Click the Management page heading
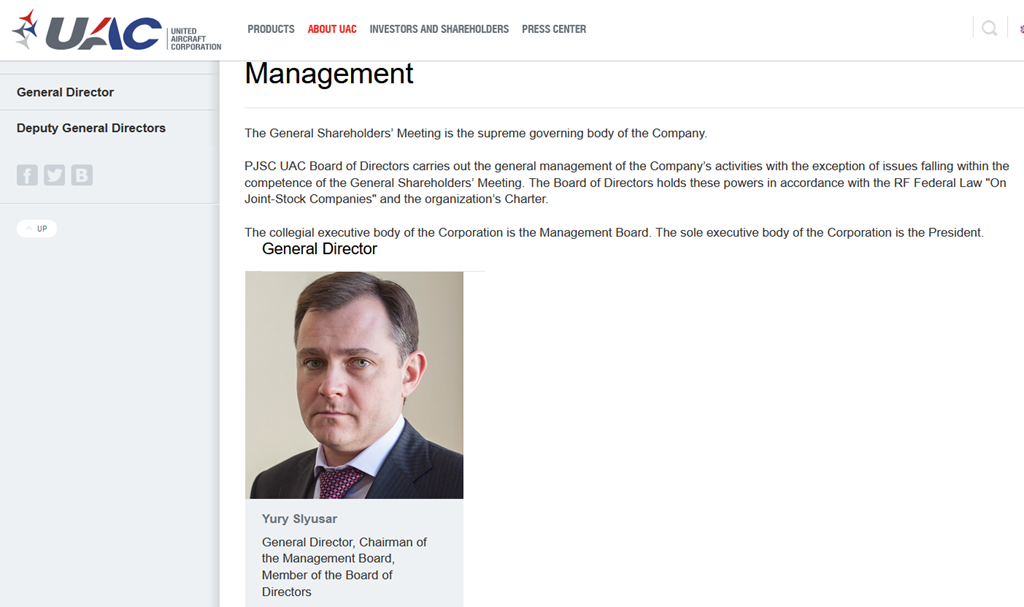The width and height of the screenshot is (1024, 607). coord(329,73)
